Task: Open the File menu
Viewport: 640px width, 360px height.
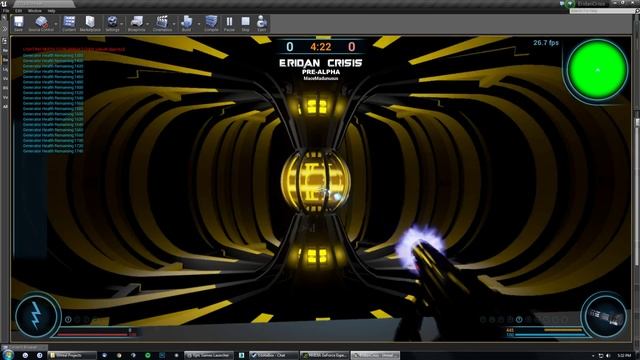Action: coord(6,11)
